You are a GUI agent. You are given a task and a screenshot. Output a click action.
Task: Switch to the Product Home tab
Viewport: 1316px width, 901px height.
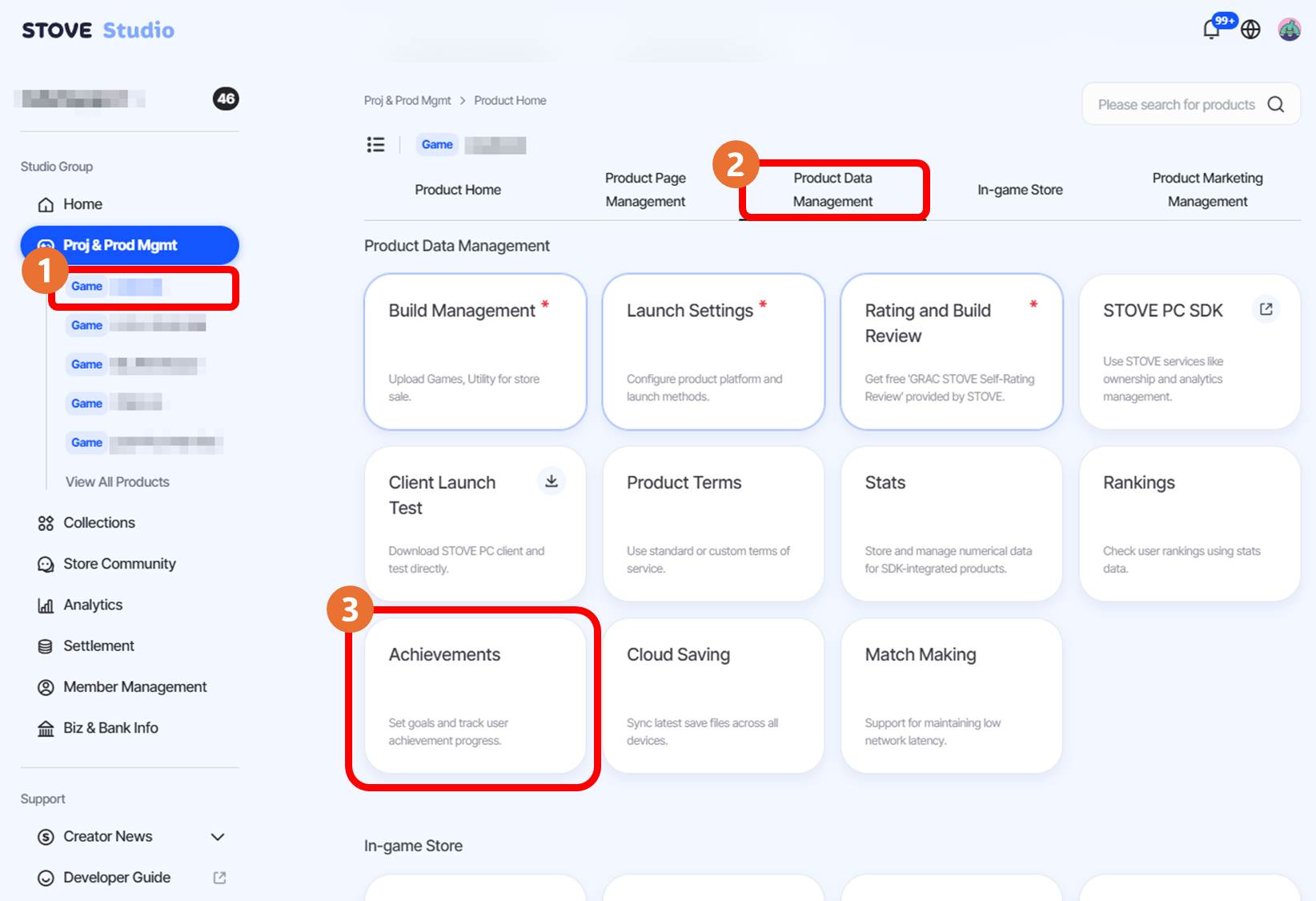click(458, 190)
